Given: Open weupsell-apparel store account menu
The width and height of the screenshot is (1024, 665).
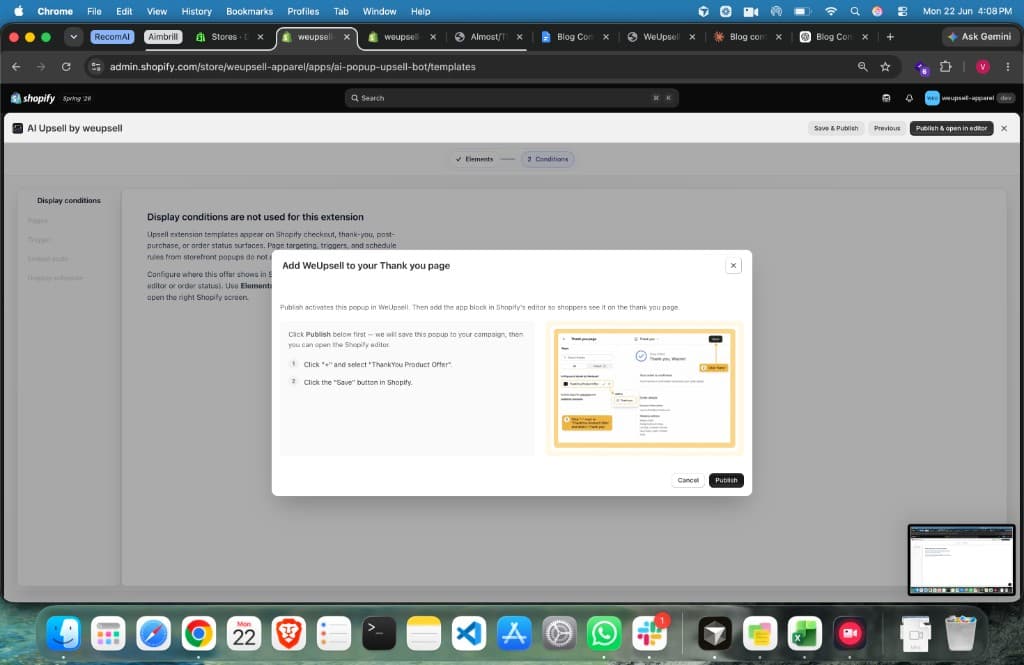Looking at the screenshot, I should 969,98.
